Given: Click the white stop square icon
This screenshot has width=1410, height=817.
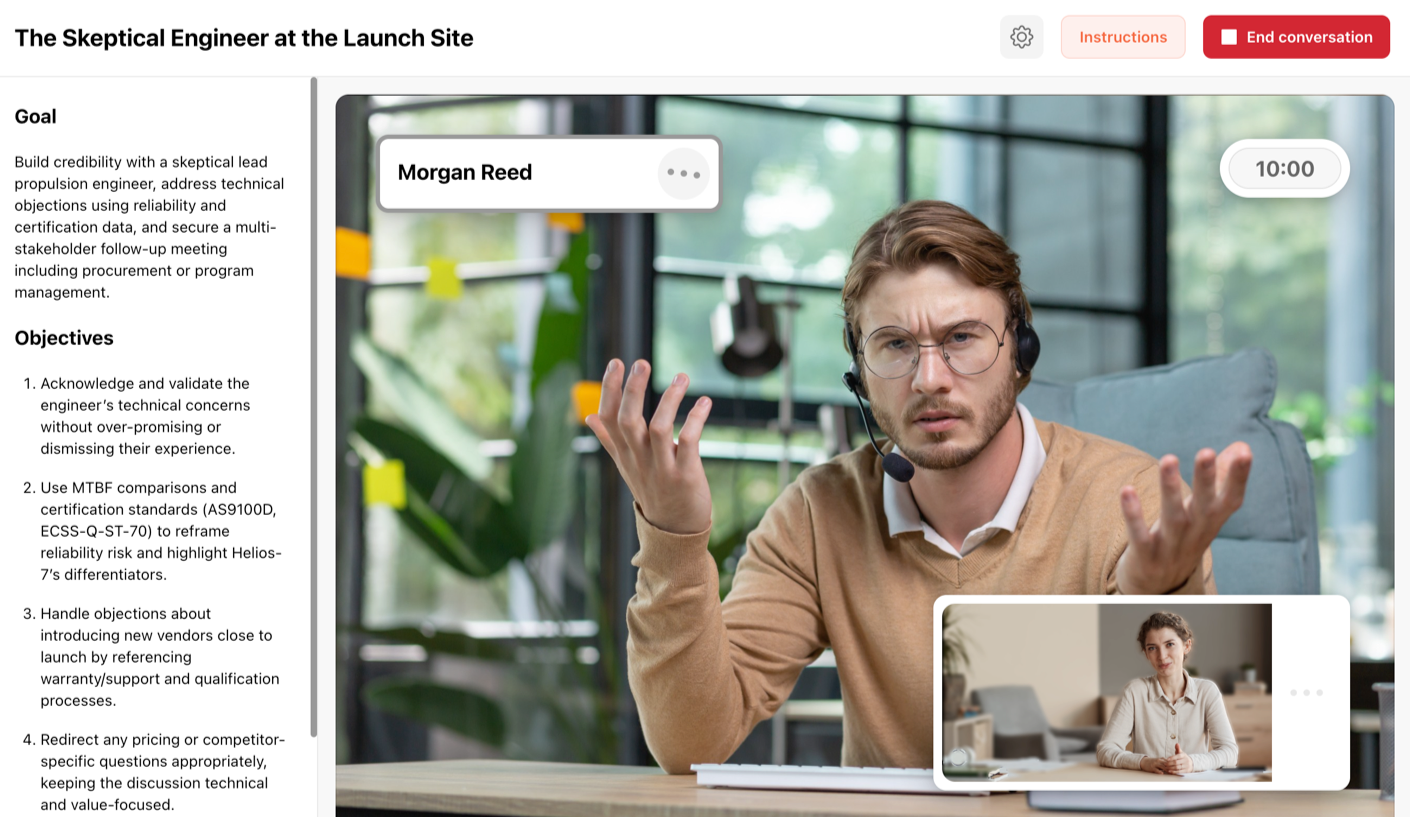Looking at the screenshot, I should 1229,37.
